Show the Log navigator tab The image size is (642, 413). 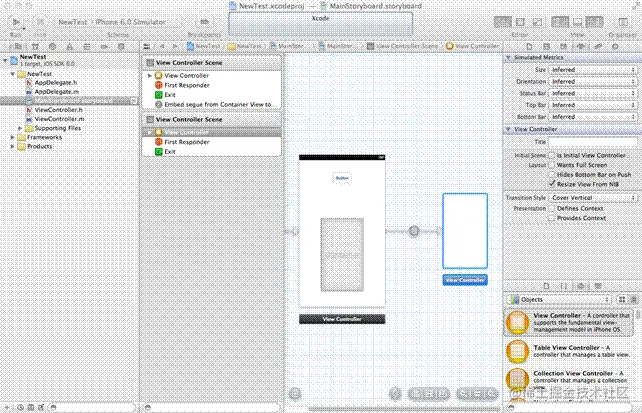(121, 47)
